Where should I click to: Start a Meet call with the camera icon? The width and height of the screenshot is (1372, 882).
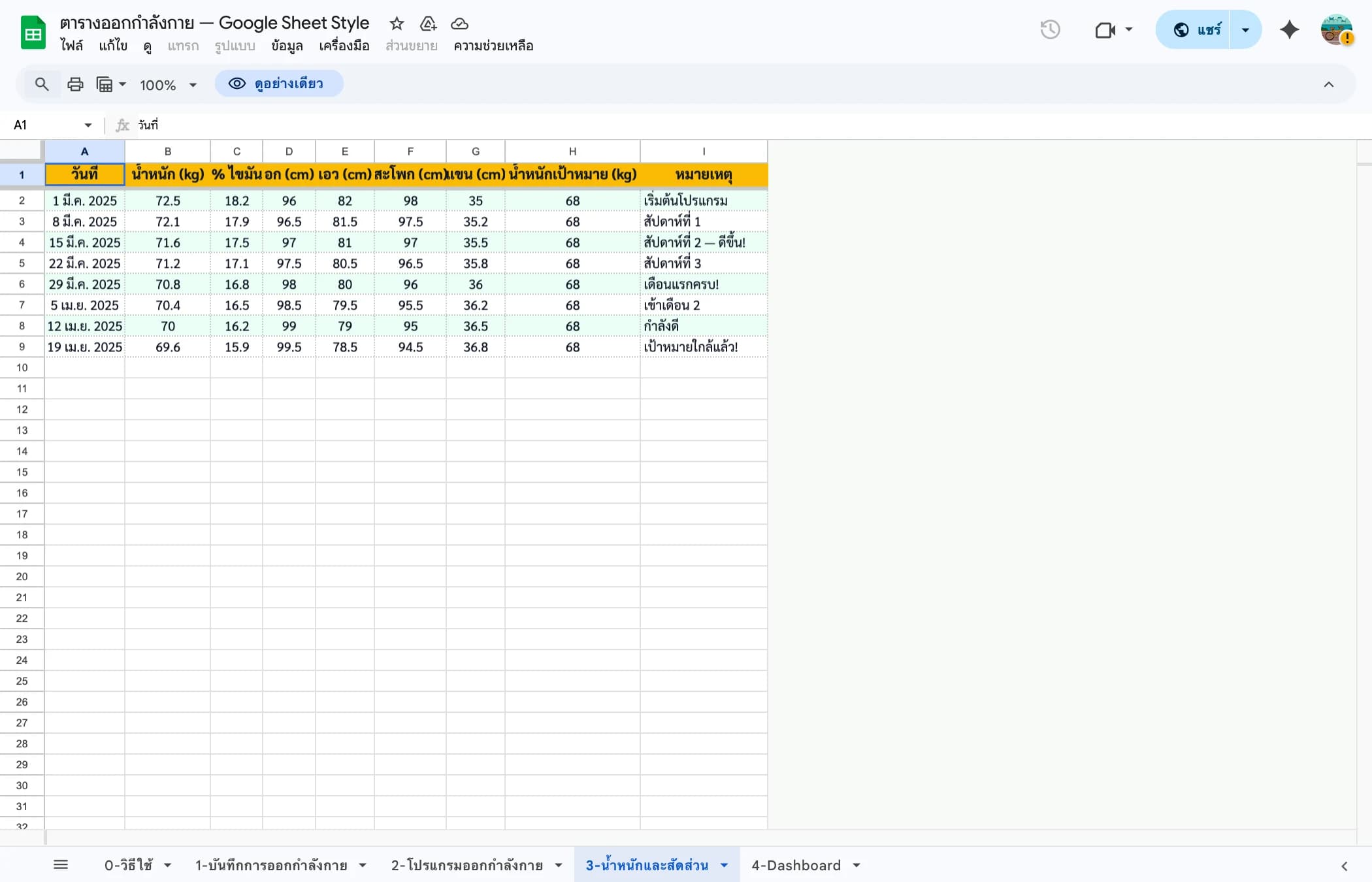tap(1105, 29)
